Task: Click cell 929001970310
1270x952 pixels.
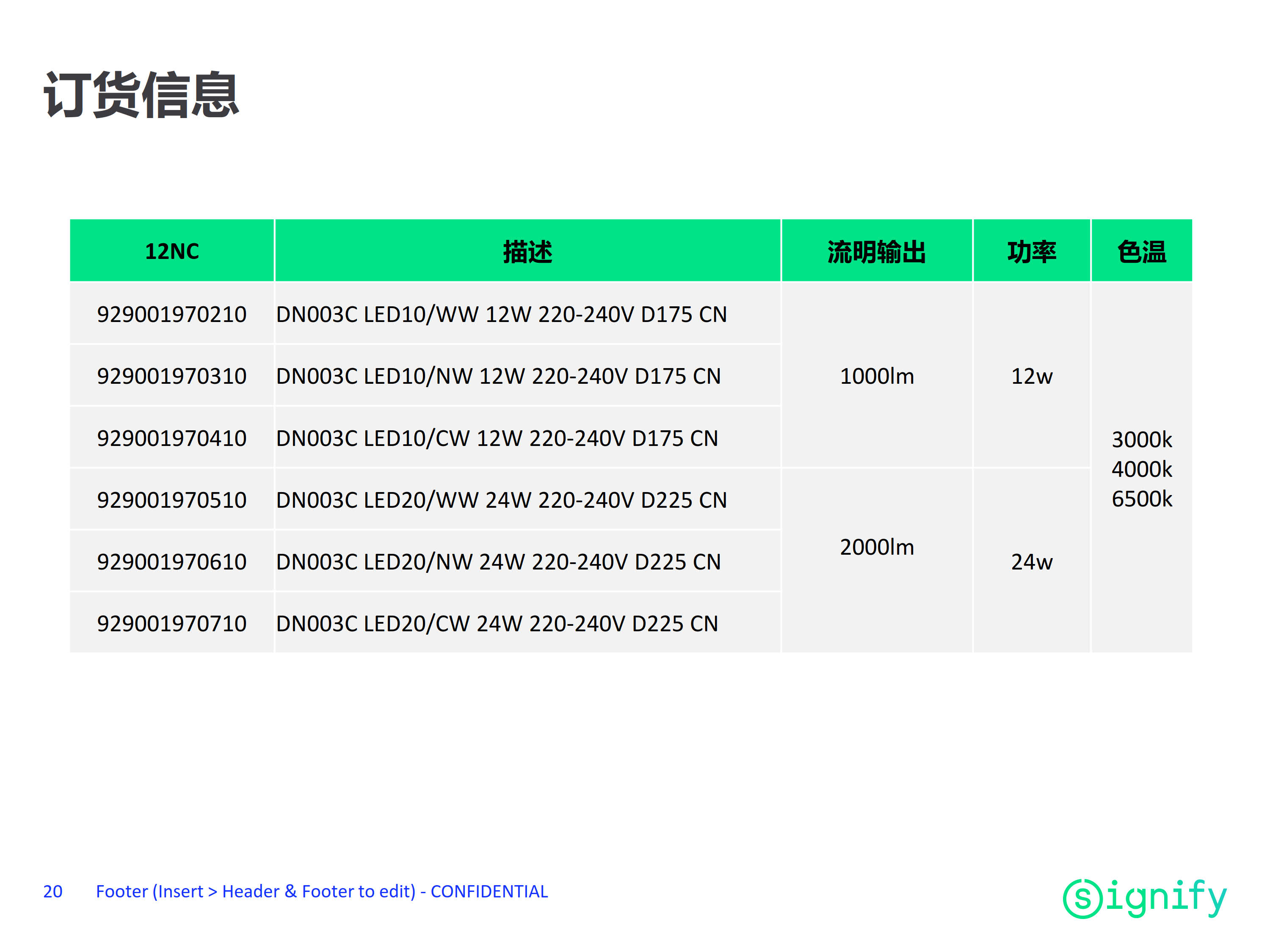Action: click(172, 376)
